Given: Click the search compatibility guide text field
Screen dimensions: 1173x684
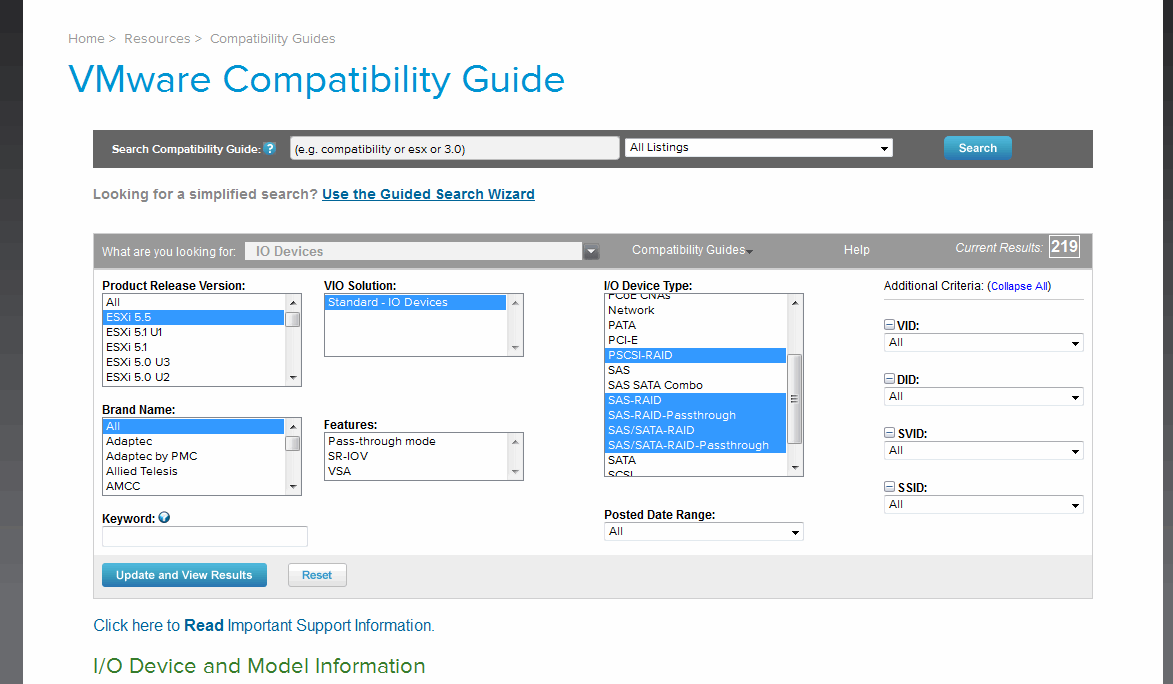Looking at the screenshot, I should click(454, 148).
